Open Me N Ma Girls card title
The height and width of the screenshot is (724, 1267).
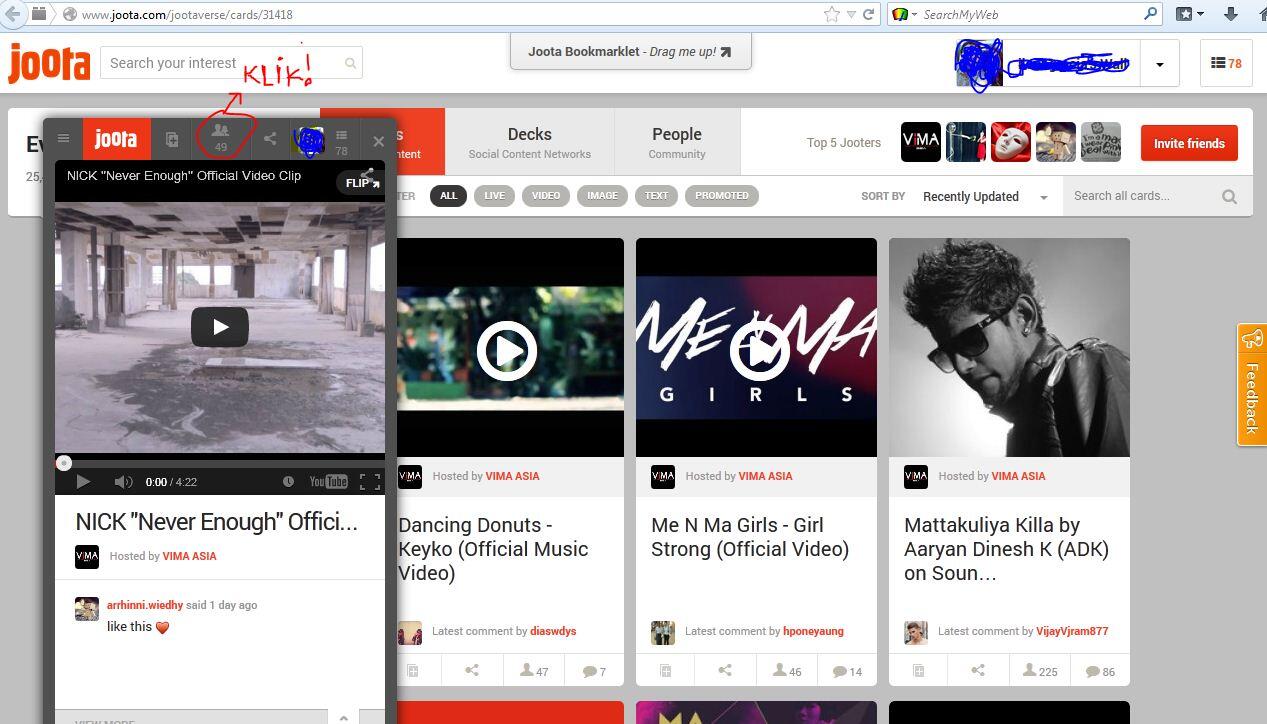(x=750, y=537)
